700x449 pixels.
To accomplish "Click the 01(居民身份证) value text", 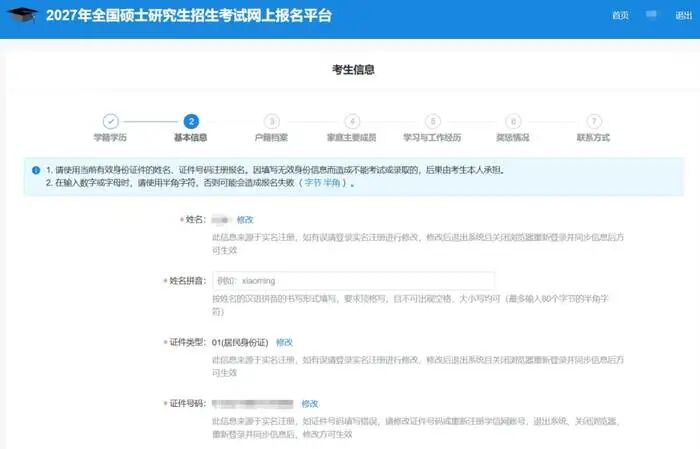I will coord(240,342).
